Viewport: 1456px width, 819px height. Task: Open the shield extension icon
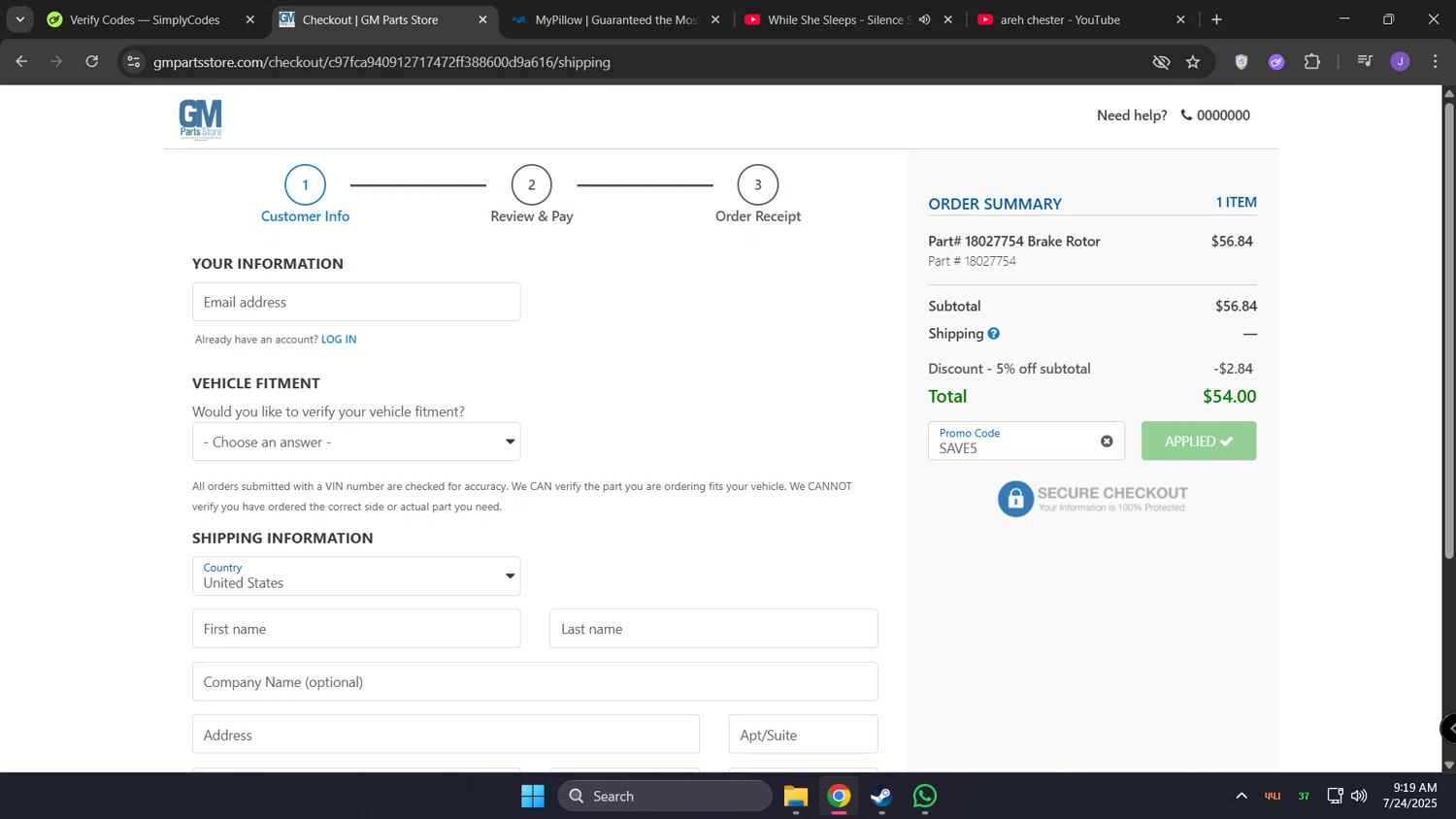point(1241,62)
